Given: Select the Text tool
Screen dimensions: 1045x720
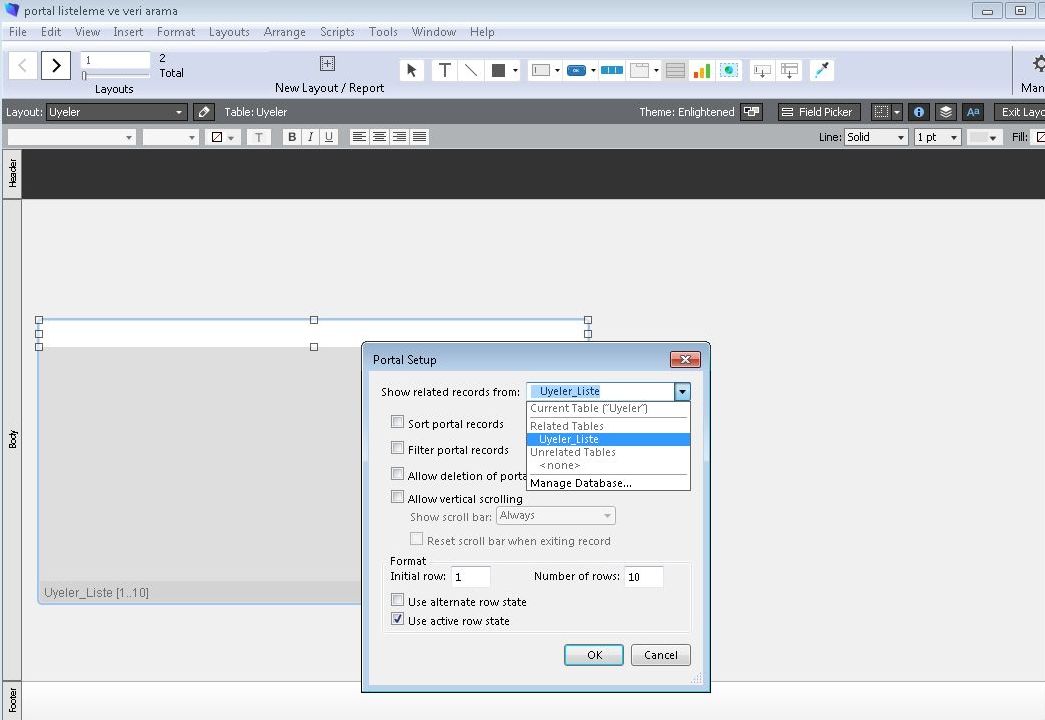Looking at the screenshot, I should [x=444, y=70].
